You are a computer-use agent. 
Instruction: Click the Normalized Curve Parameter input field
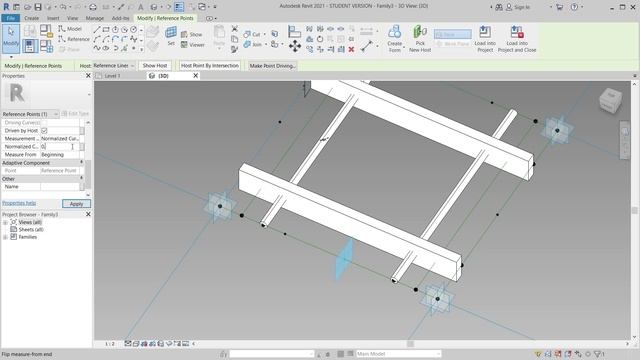(60, 147)
